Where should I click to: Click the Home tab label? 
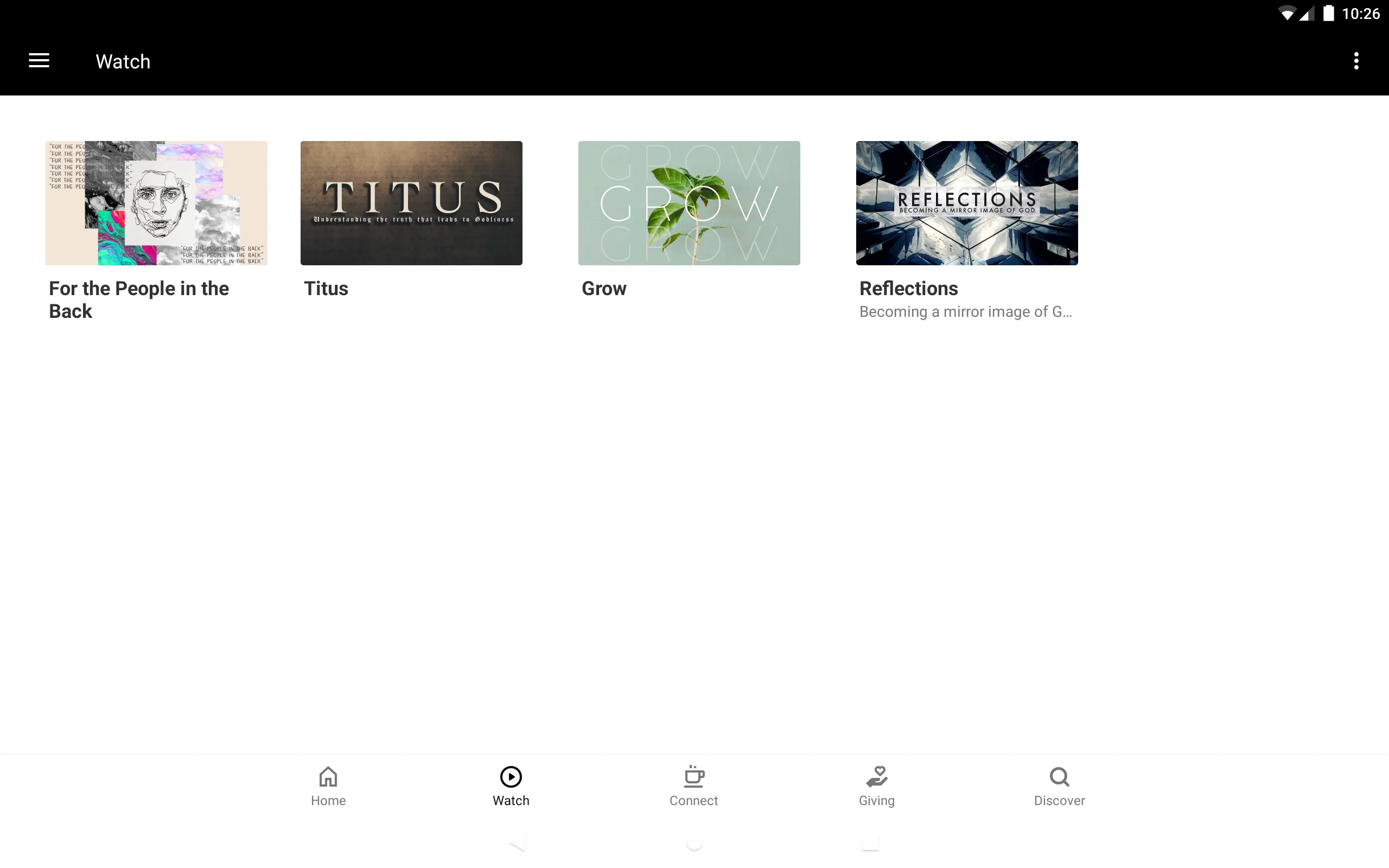click(327, 800)
